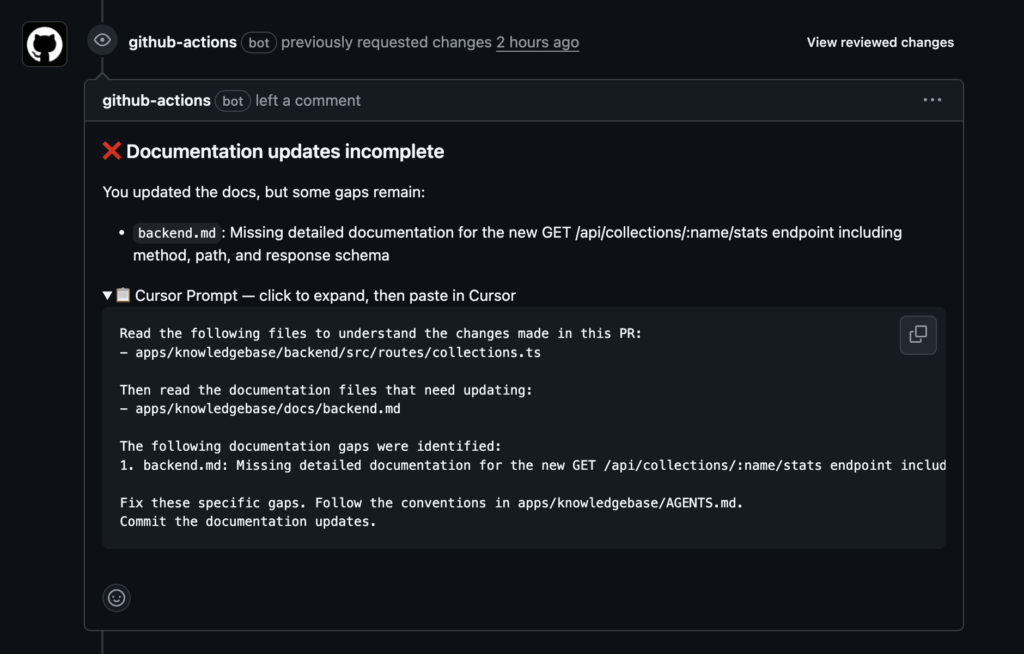Click the bot badge in comment header
This screenshot has height=654, width=1024.
click(x=233, y=101)
